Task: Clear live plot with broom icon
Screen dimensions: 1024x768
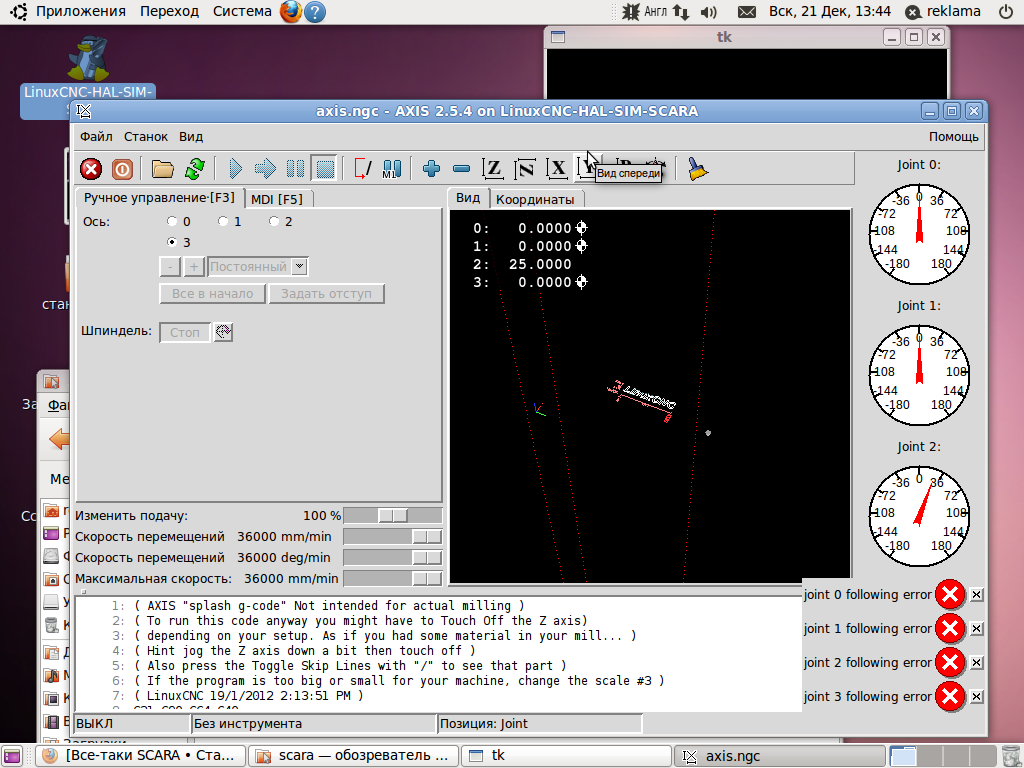Action: click(699, 169)
